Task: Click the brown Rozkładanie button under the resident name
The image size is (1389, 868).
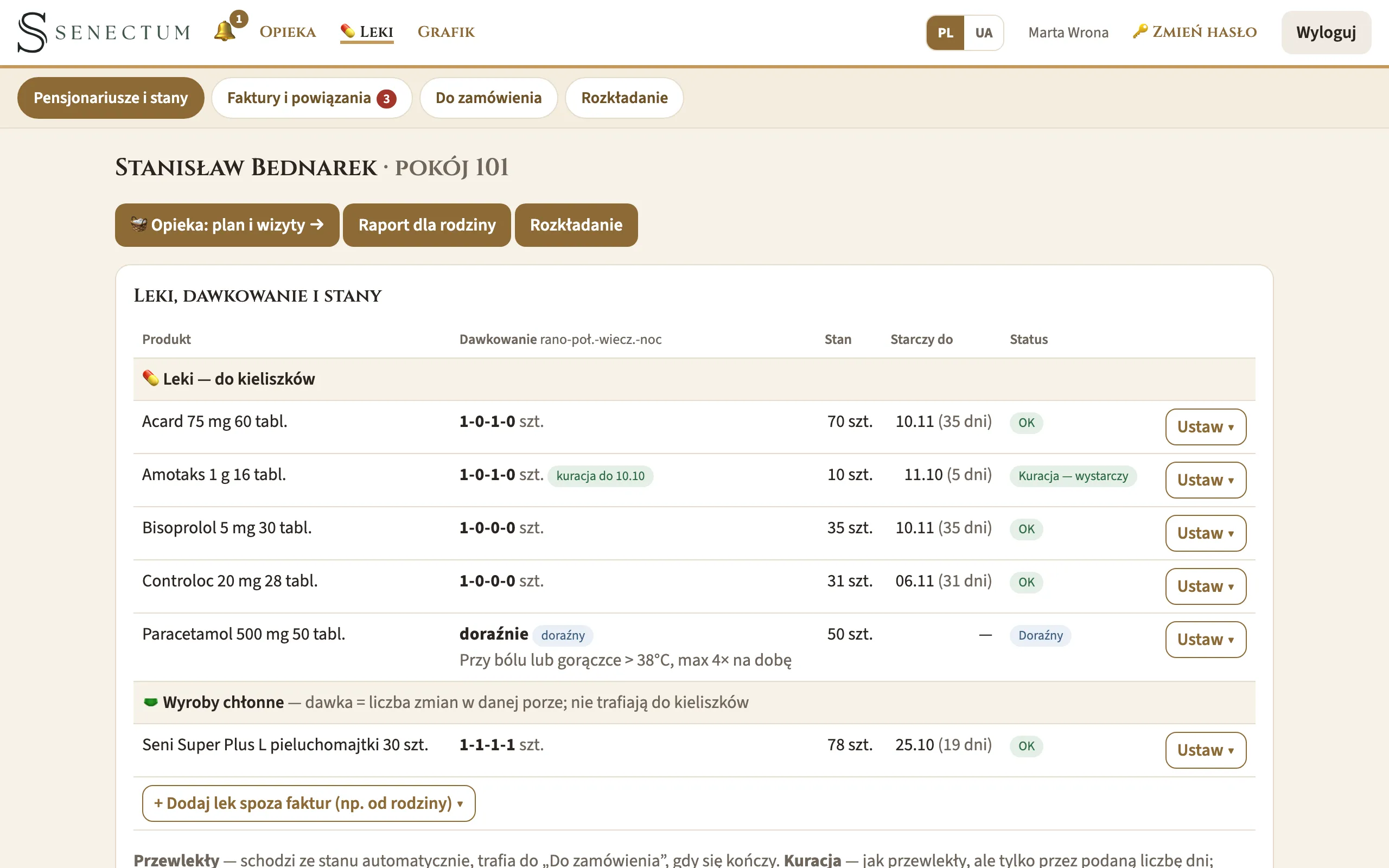Action: pos(576,225)
